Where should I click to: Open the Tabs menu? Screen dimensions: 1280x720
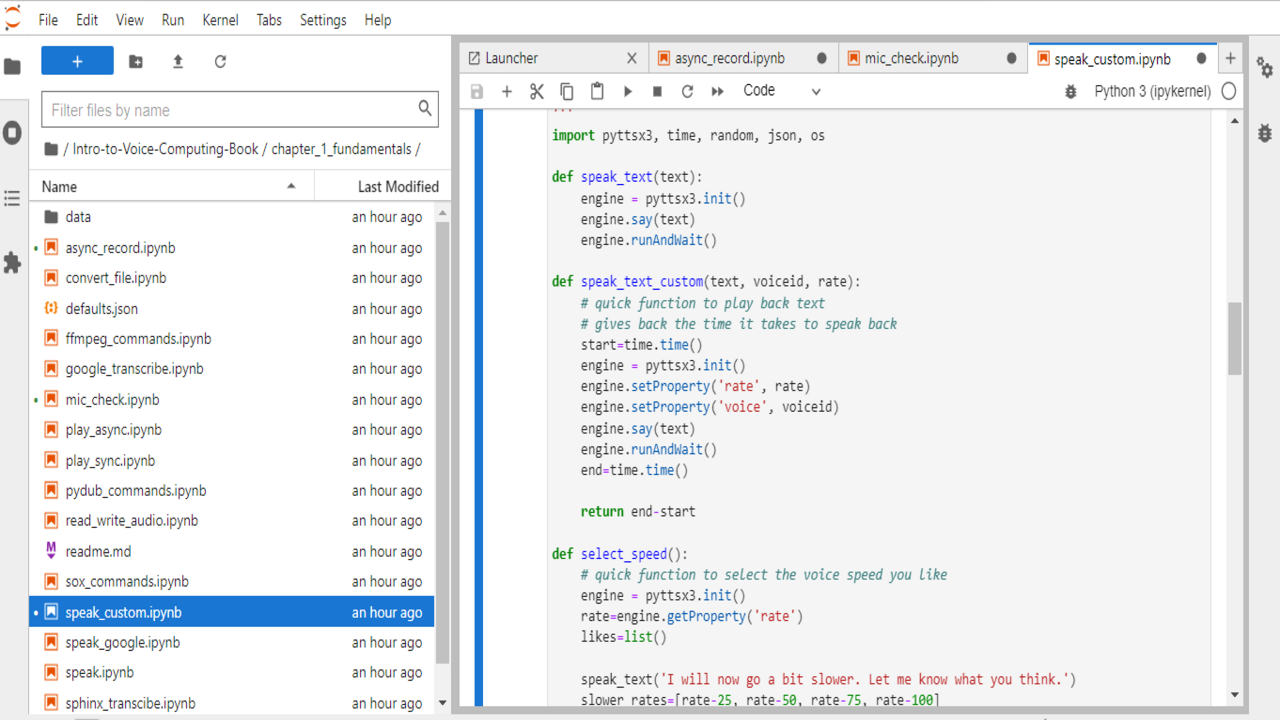(269, 20)
